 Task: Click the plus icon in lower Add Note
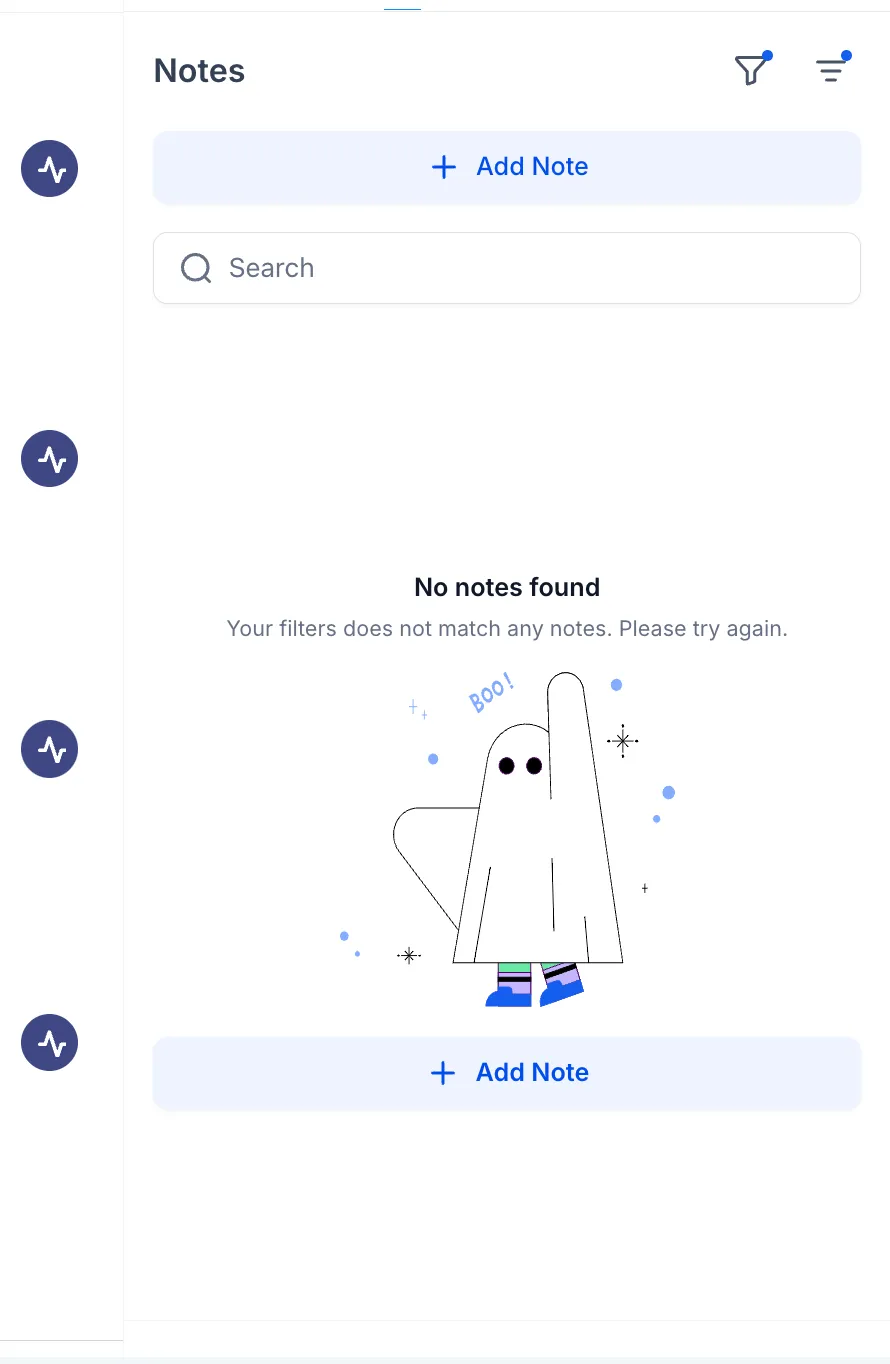[x=442, y=1073]
